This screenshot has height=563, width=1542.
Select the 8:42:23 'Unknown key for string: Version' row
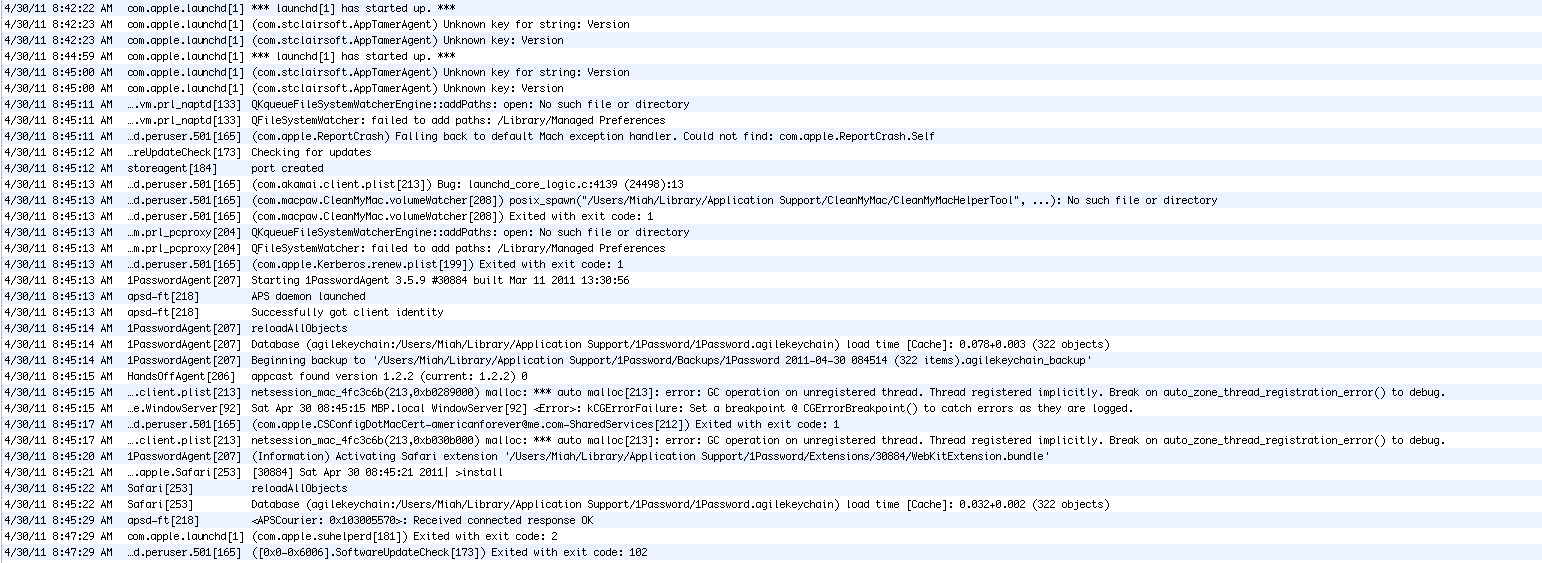(771, 24)
